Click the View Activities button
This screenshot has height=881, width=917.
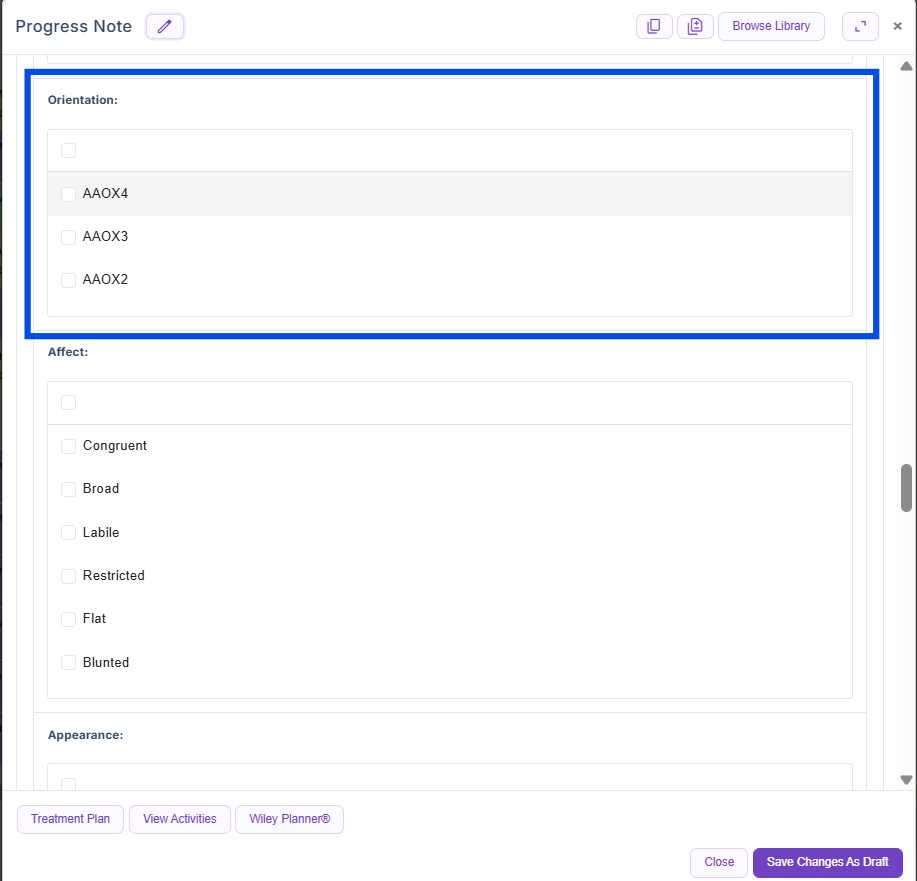click(180, 819)
